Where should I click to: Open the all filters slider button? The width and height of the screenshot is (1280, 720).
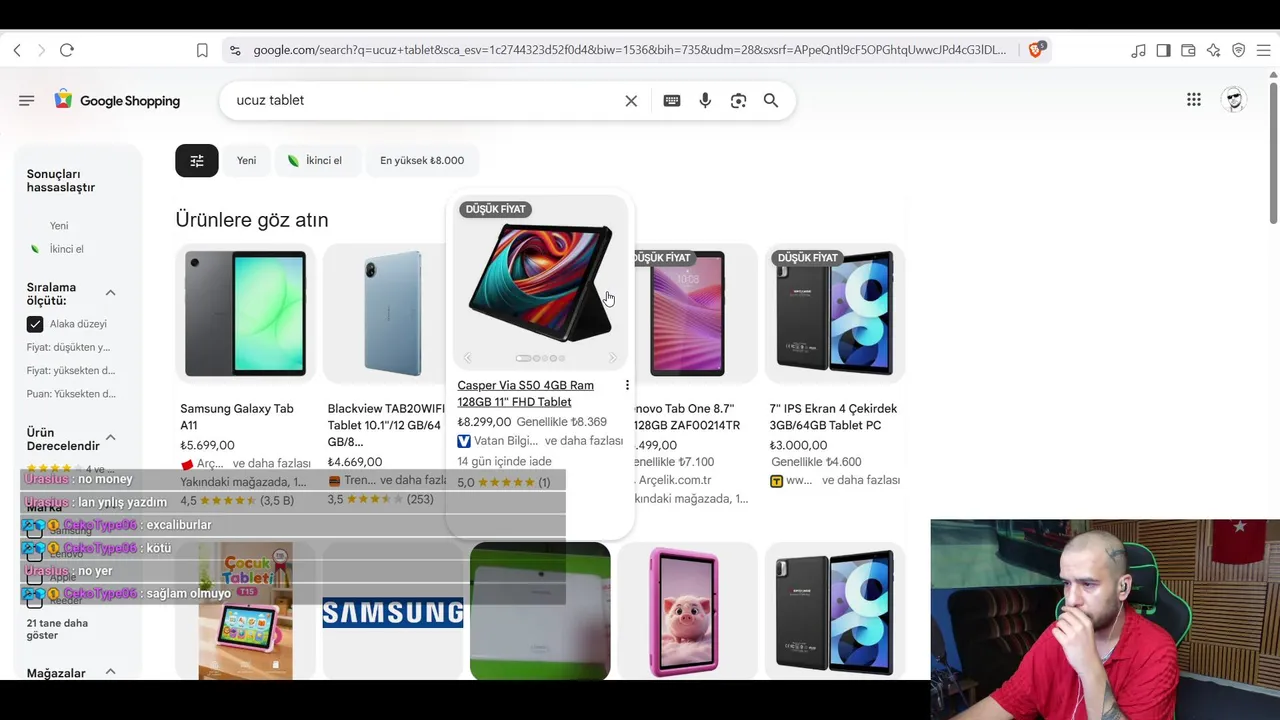[197, 160]
